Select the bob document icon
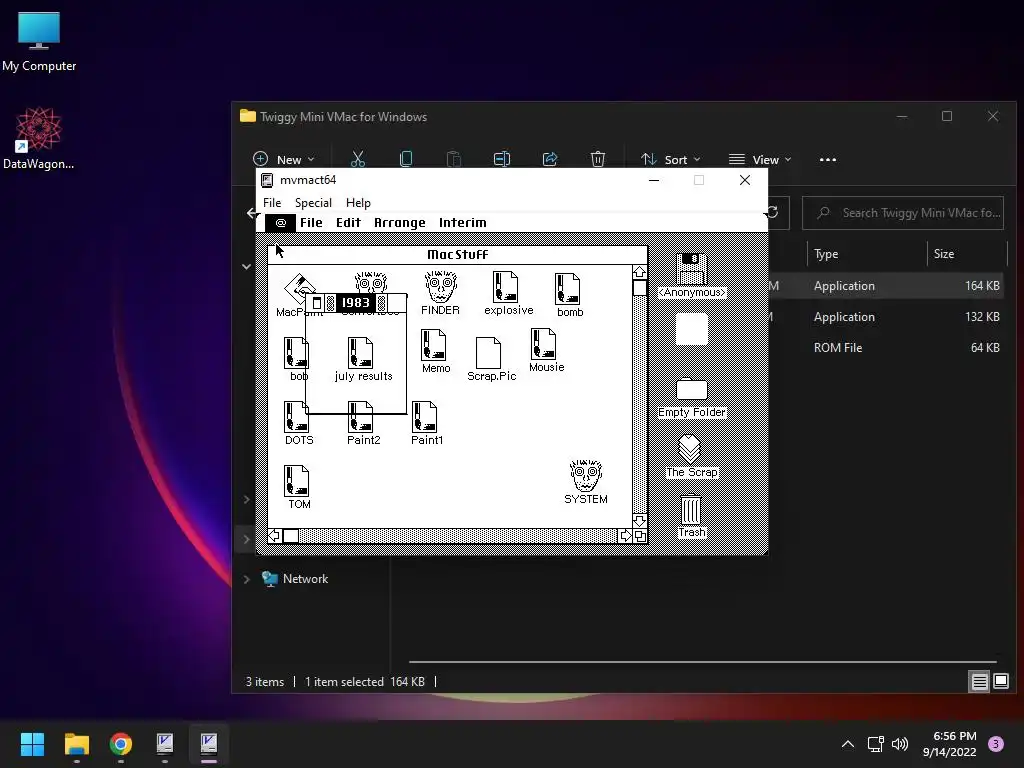 point(295,353)
